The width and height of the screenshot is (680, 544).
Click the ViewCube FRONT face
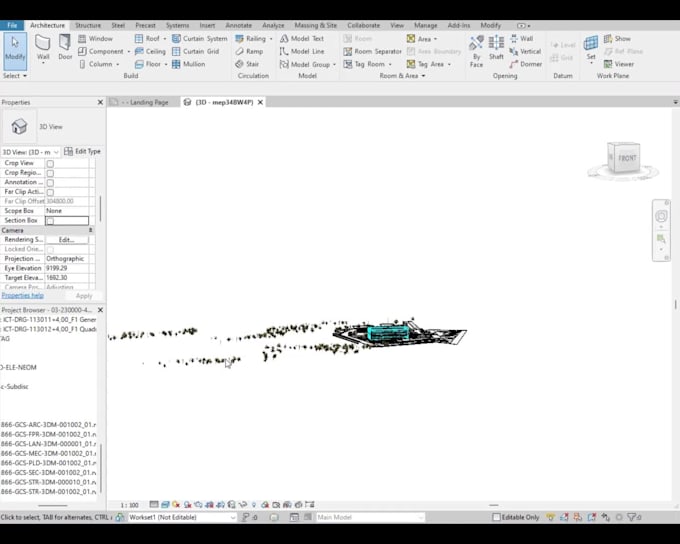click(627, 158)
